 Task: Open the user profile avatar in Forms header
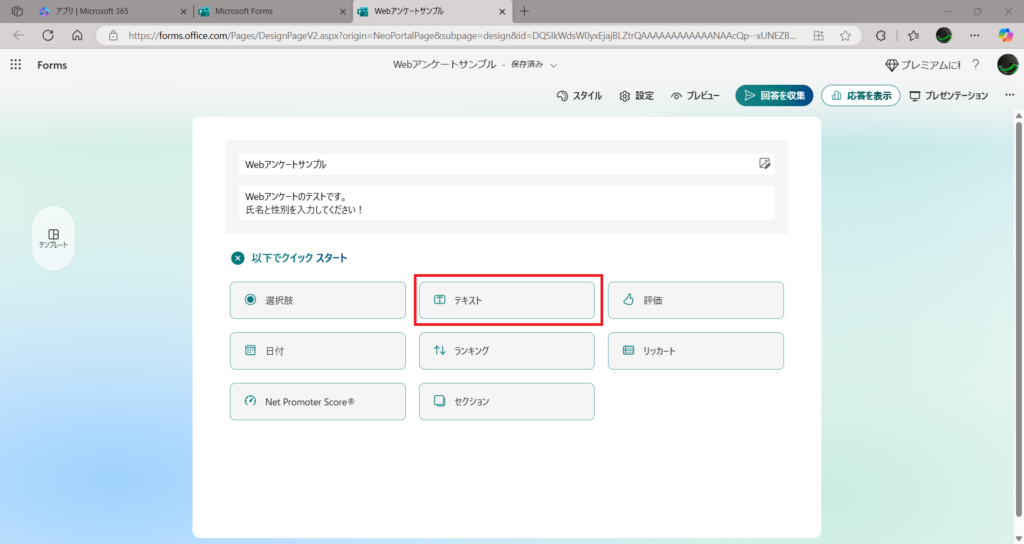pyautogui.click(x=1007, y=65)
